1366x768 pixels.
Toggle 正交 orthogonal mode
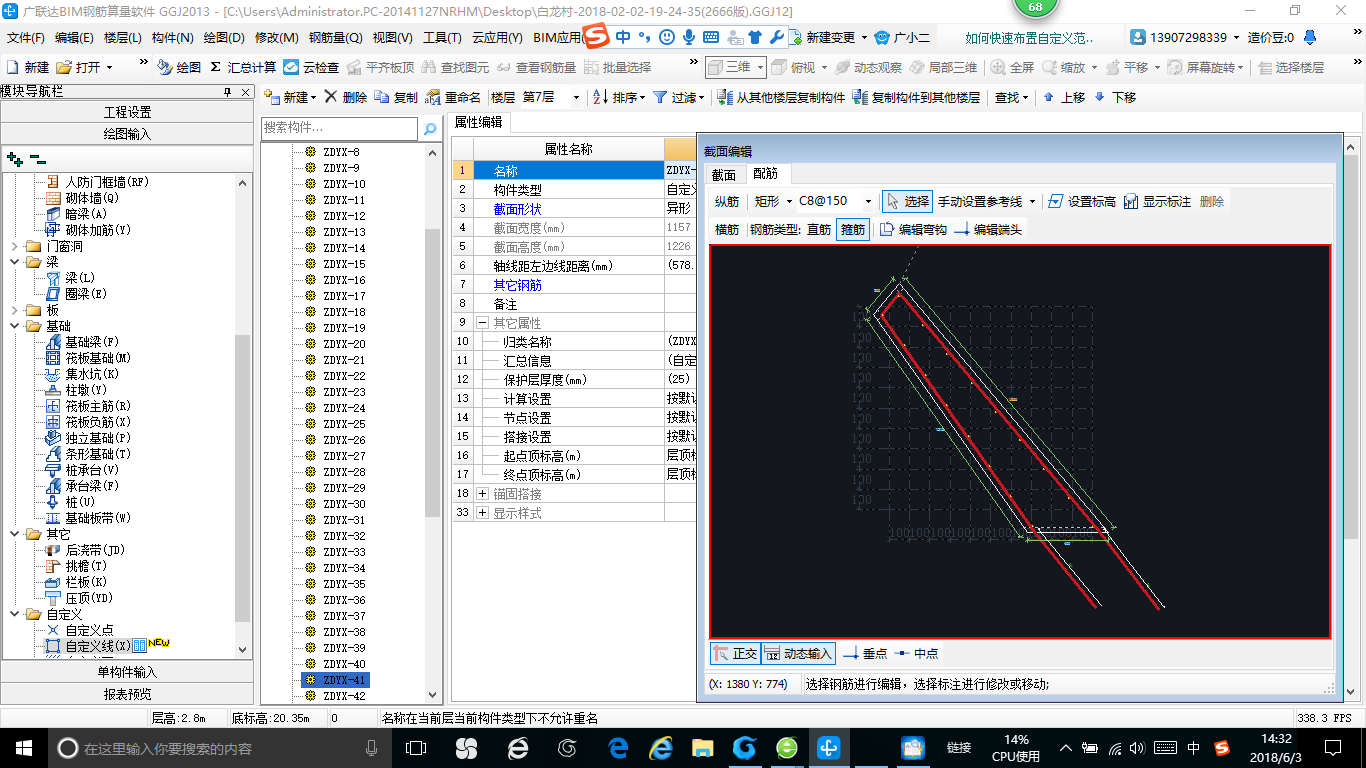735,653
